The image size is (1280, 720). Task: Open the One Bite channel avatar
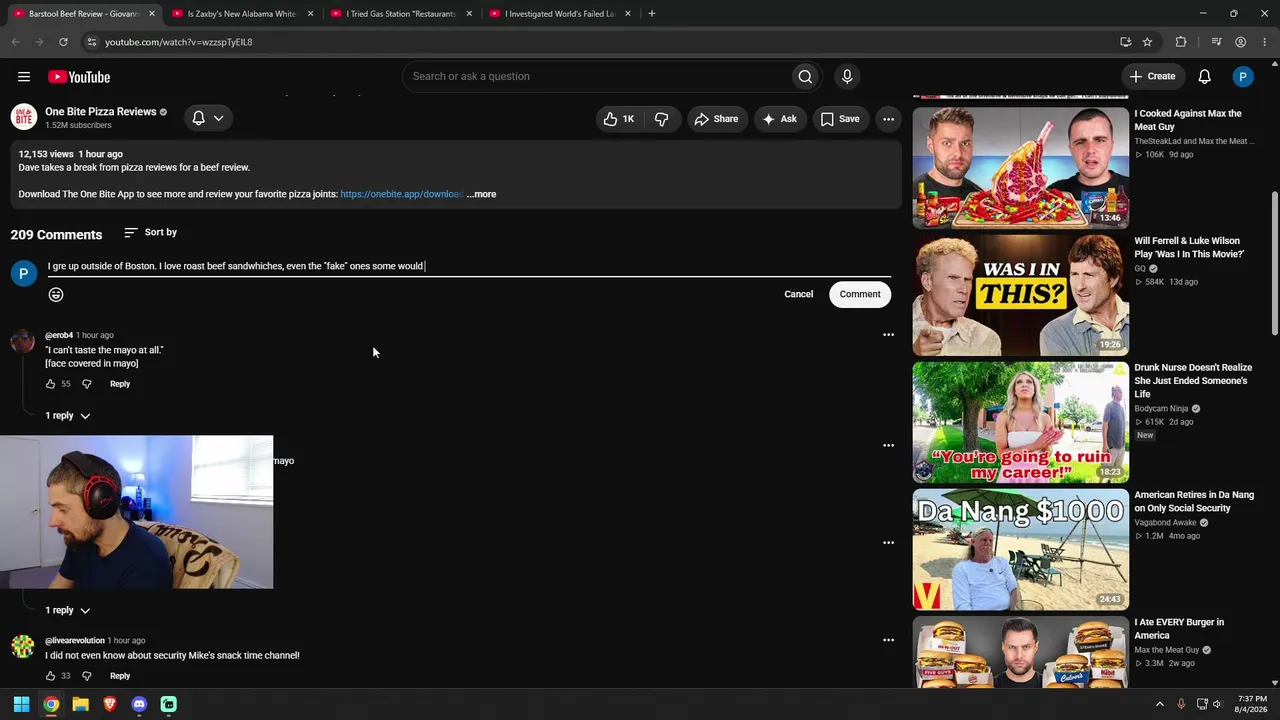[x=24, y=117]
